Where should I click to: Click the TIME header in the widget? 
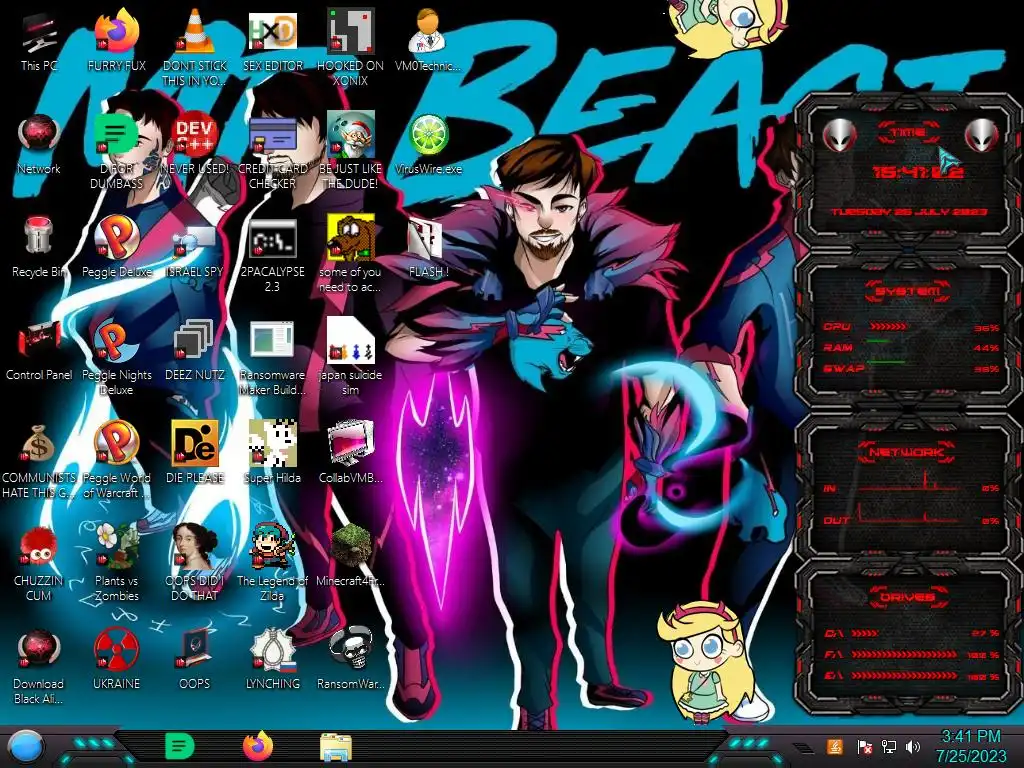pyautogui.click(x=908, y=133)
